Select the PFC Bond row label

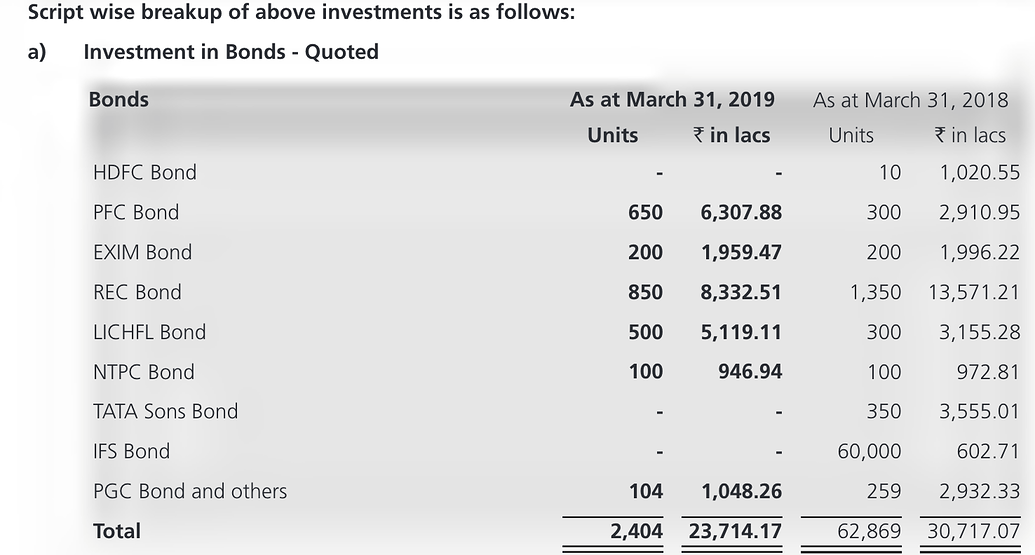[135, 212]
